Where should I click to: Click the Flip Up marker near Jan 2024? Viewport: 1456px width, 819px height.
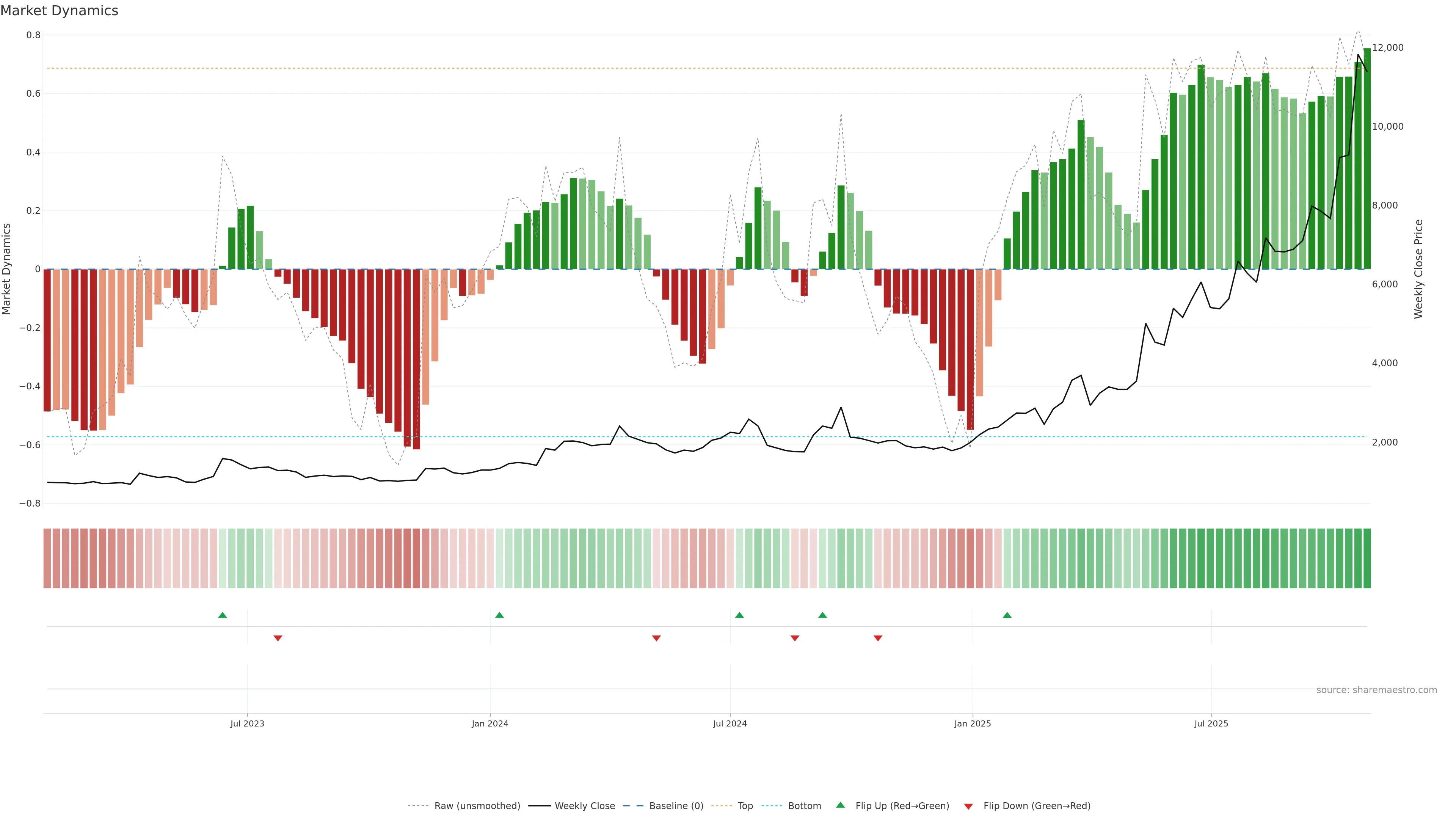pyautogui.click(x=499, y=615)
